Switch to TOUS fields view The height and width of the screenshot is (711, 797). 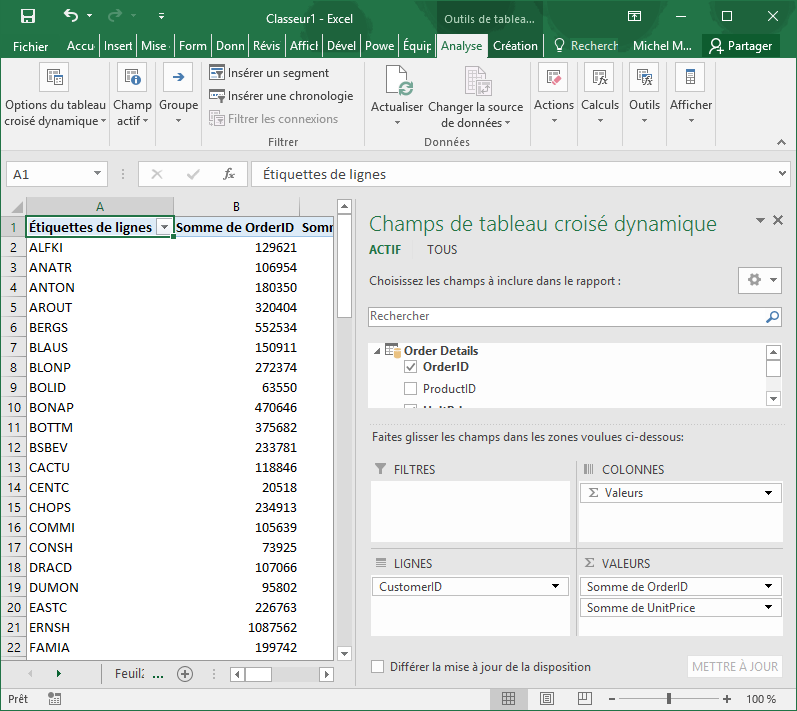[442, 250]
